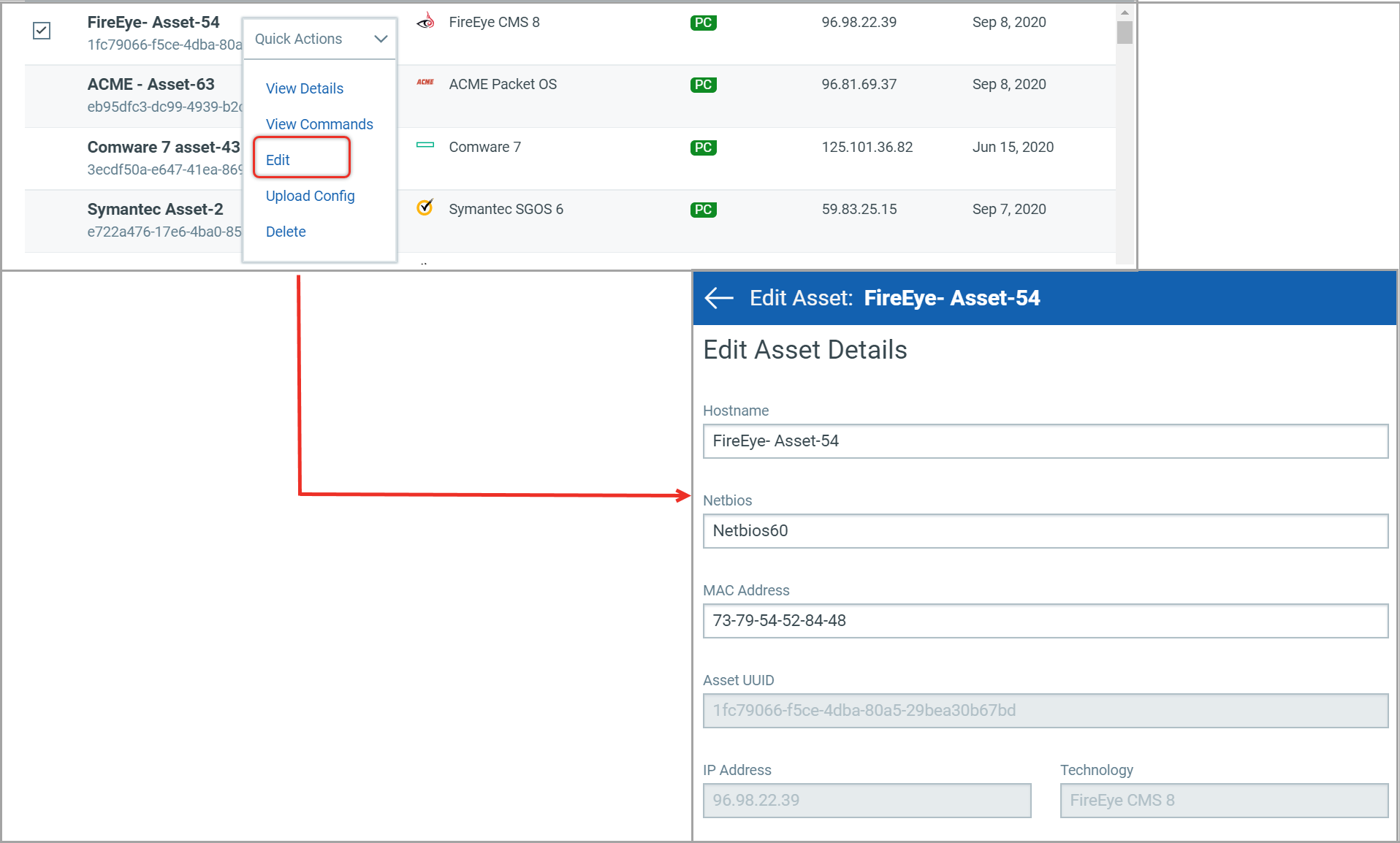This screenshot has height=843, width=1400.
Task: Click the Edit Asset Details heading
Action: (804, 350)
